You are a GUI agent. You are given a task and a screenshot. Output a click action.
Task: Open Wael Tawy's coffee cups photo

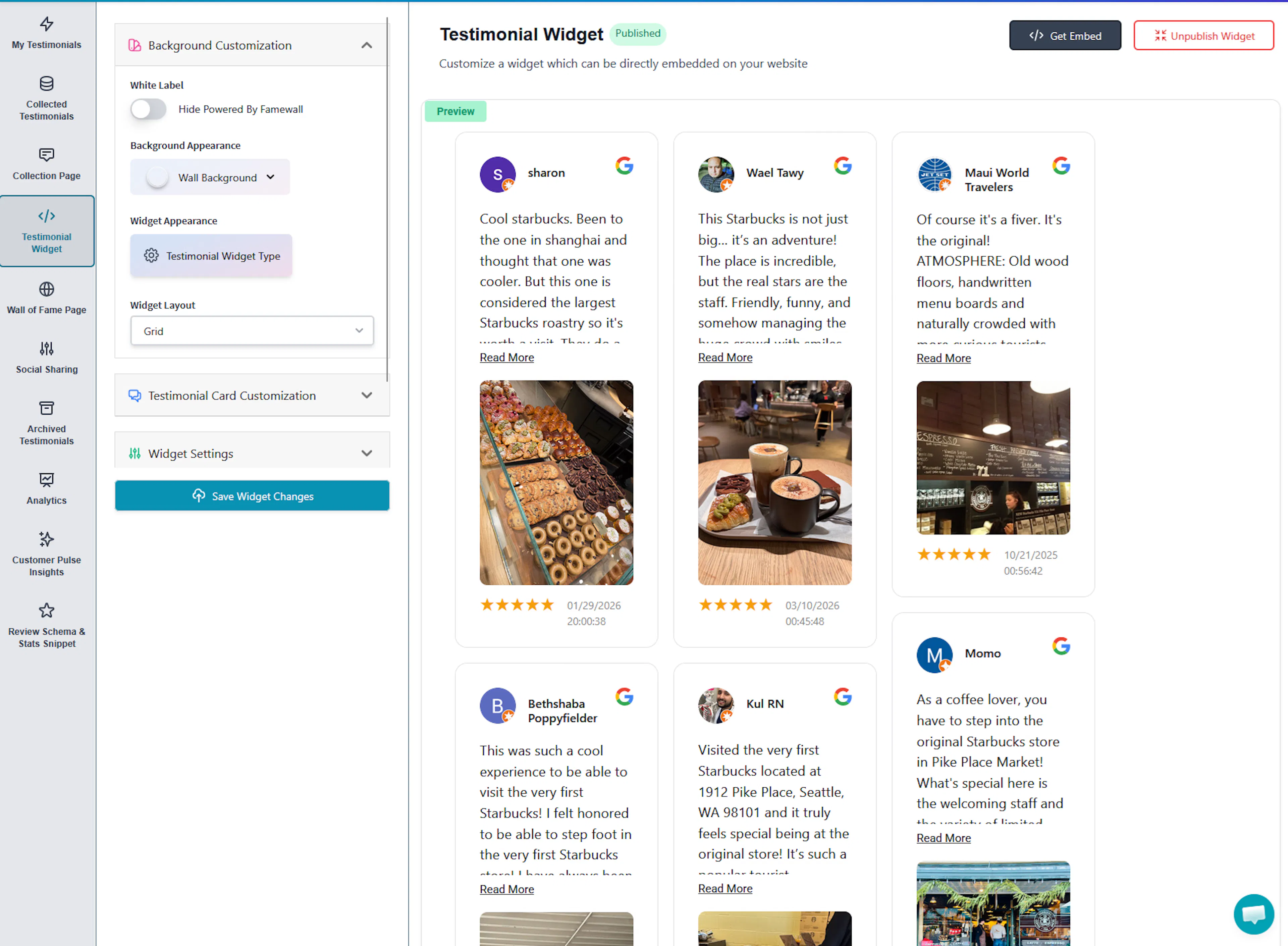(774, 483)
